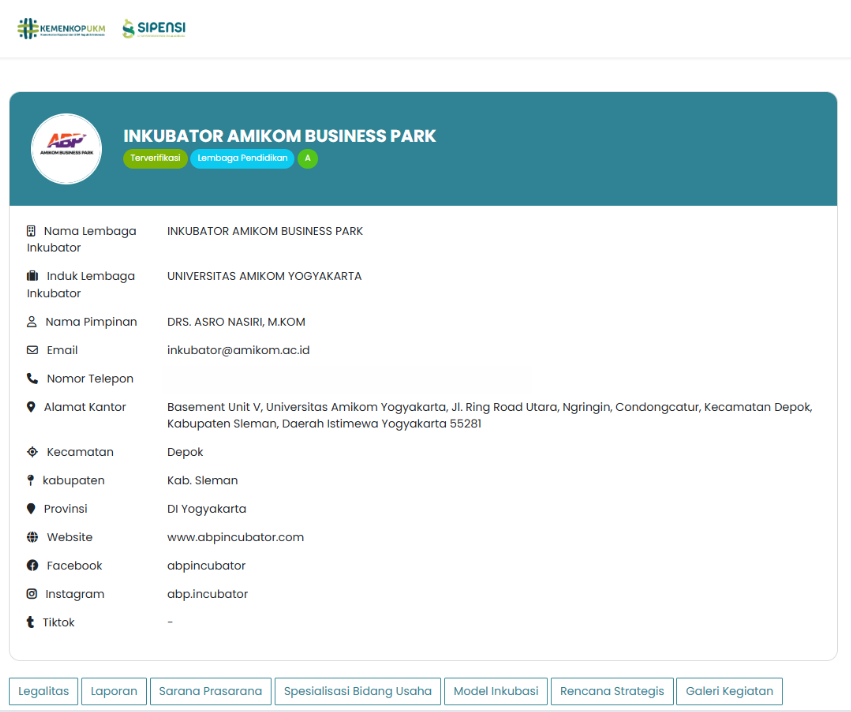
Task: Show the Galeri Kegiatan tab
Action: coord(729,691)
